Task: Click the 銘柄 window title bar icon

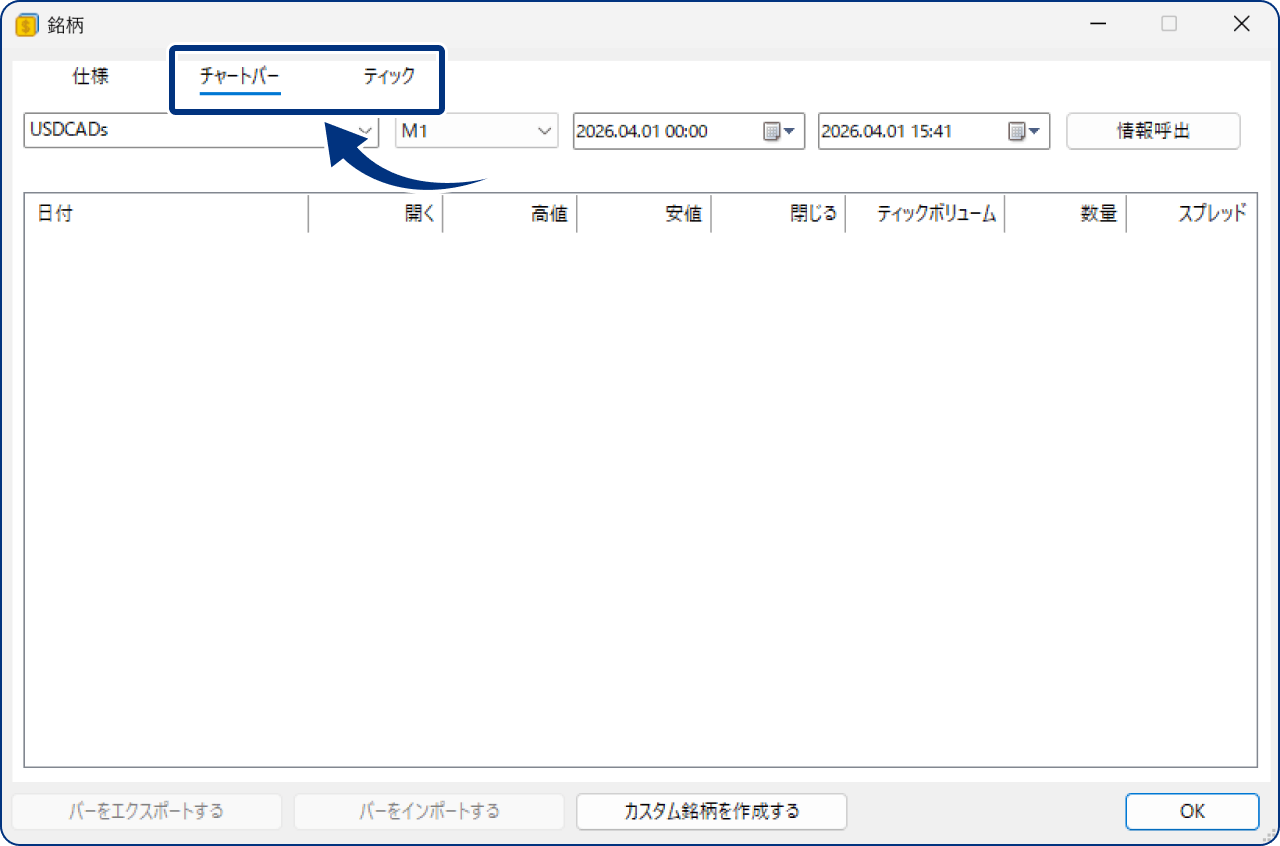Action: [25, 23]
